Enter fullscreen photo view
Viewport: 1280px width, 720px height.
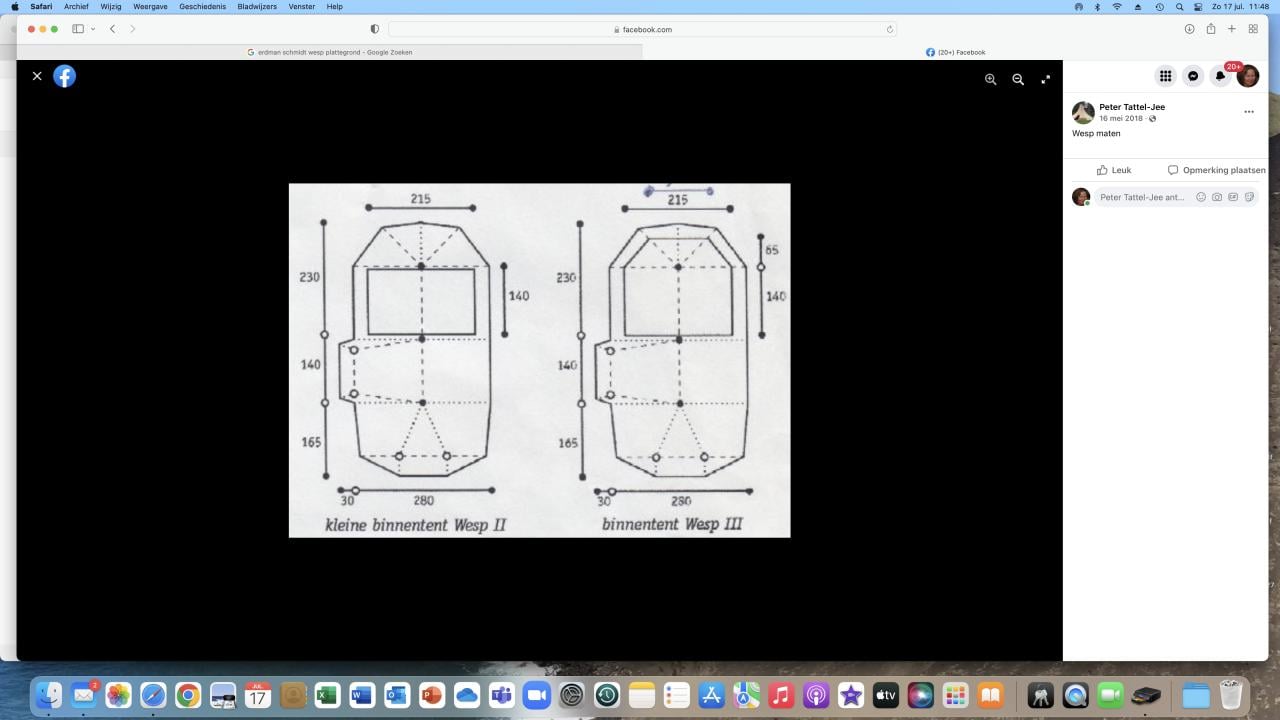1046,79
